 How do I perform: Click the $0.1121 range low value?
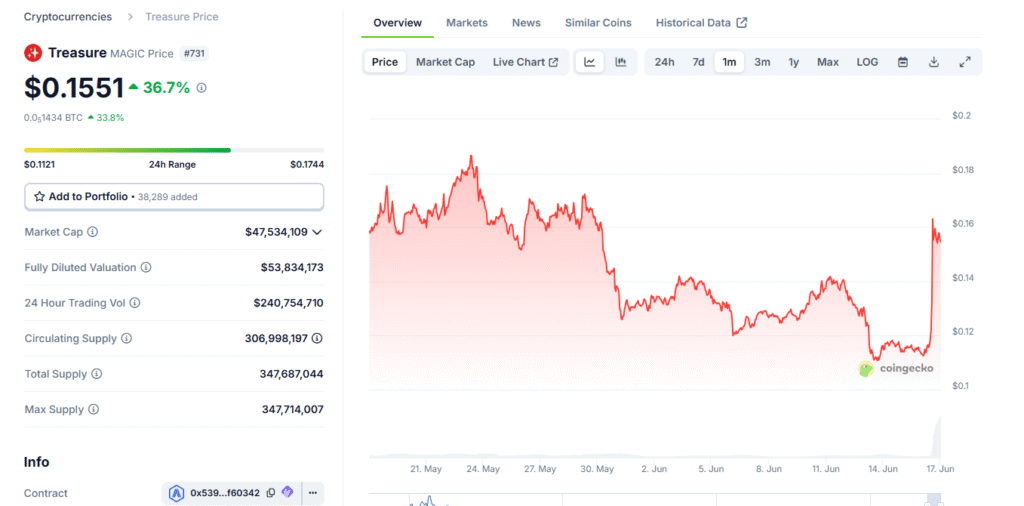click(40, 165)
